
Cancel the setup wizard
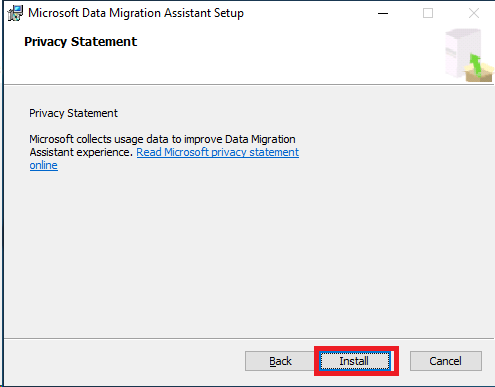click(x=446, y=361)
